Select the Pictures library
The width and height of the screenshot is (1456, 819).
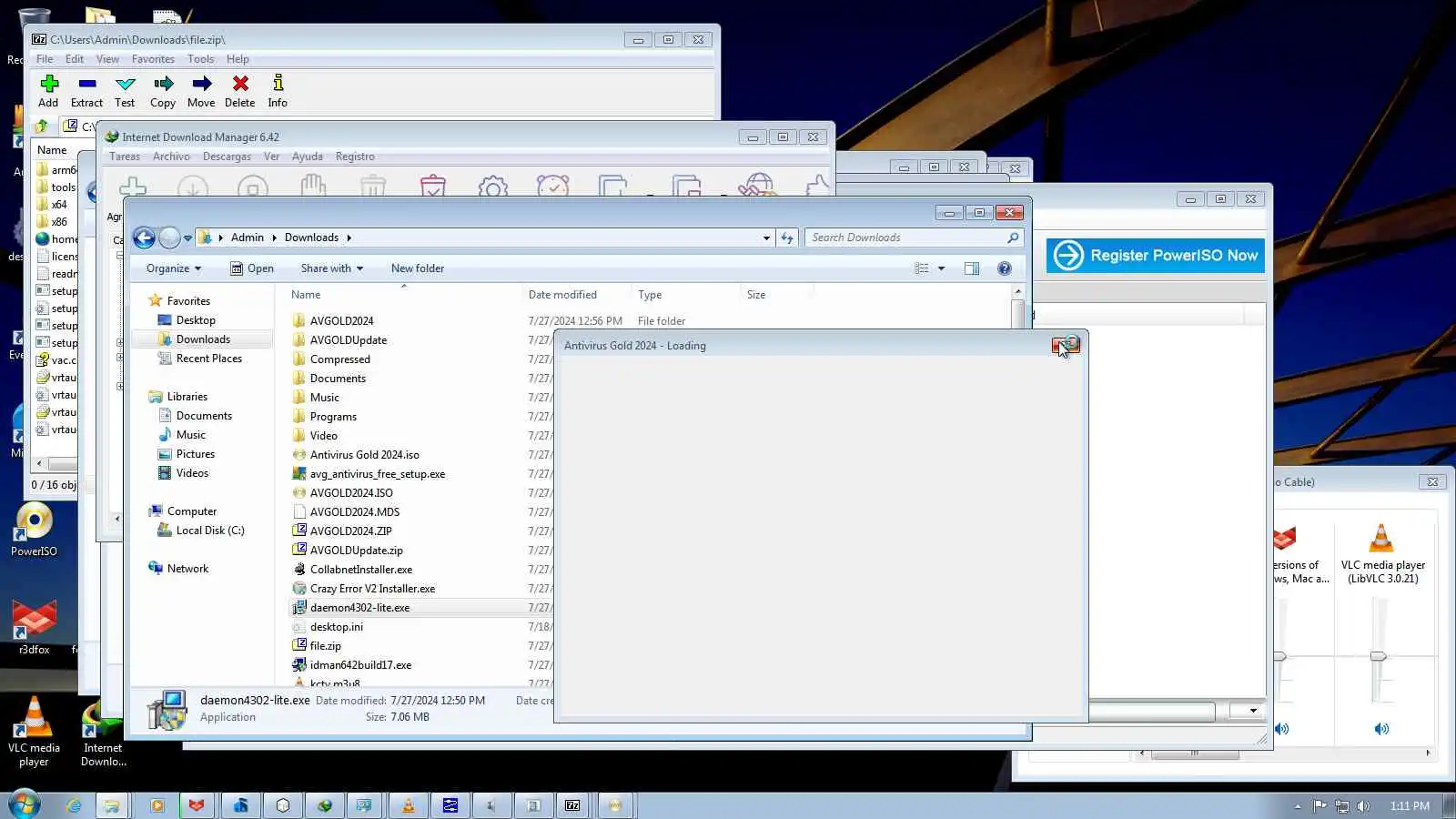(196, 454)
